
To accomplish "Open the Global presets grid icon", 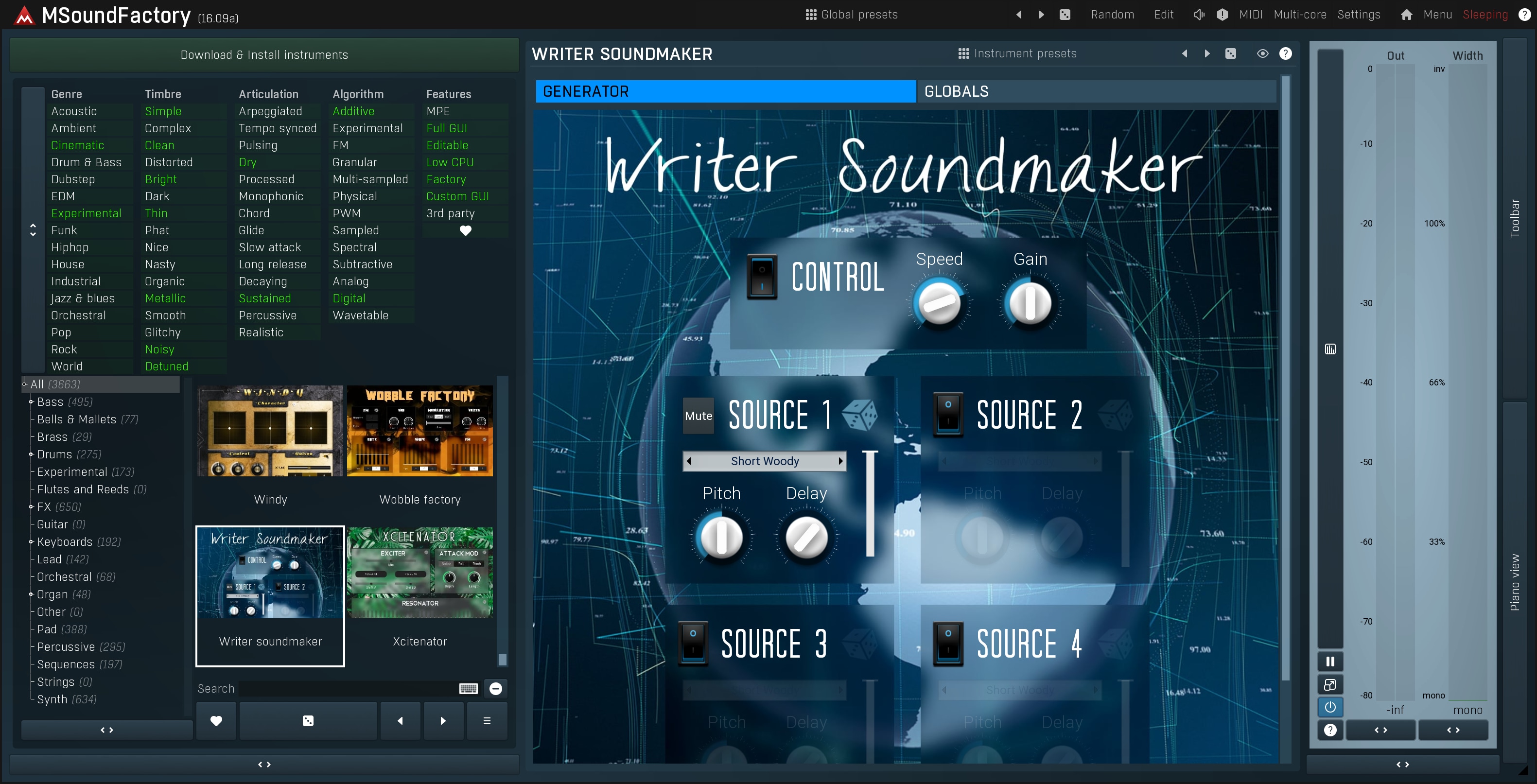I will (x=811, y=14).
